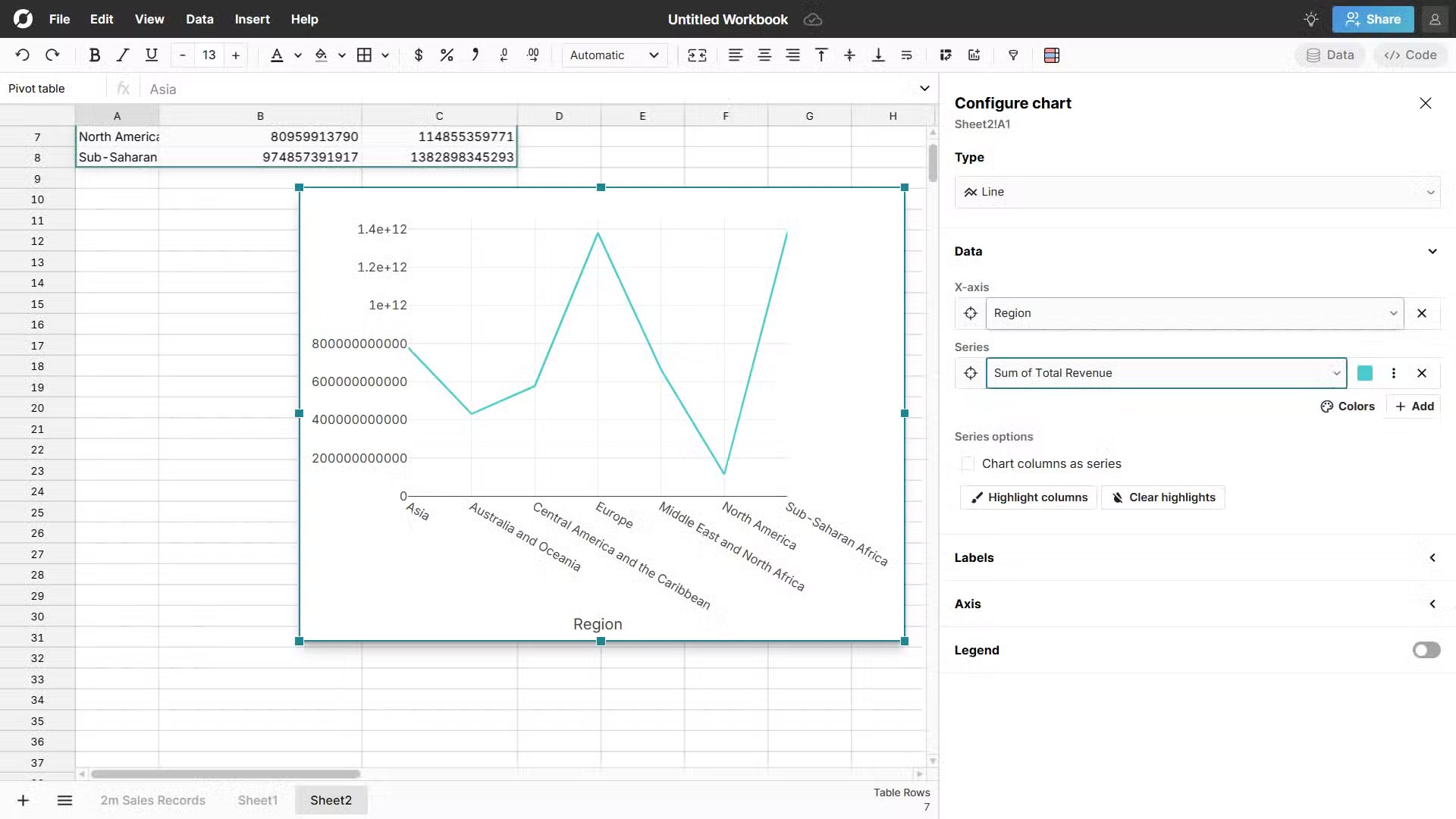The height and width of the screenshot is (819, 1456).
Task: Apply percent format
Action: coord(446,55)
